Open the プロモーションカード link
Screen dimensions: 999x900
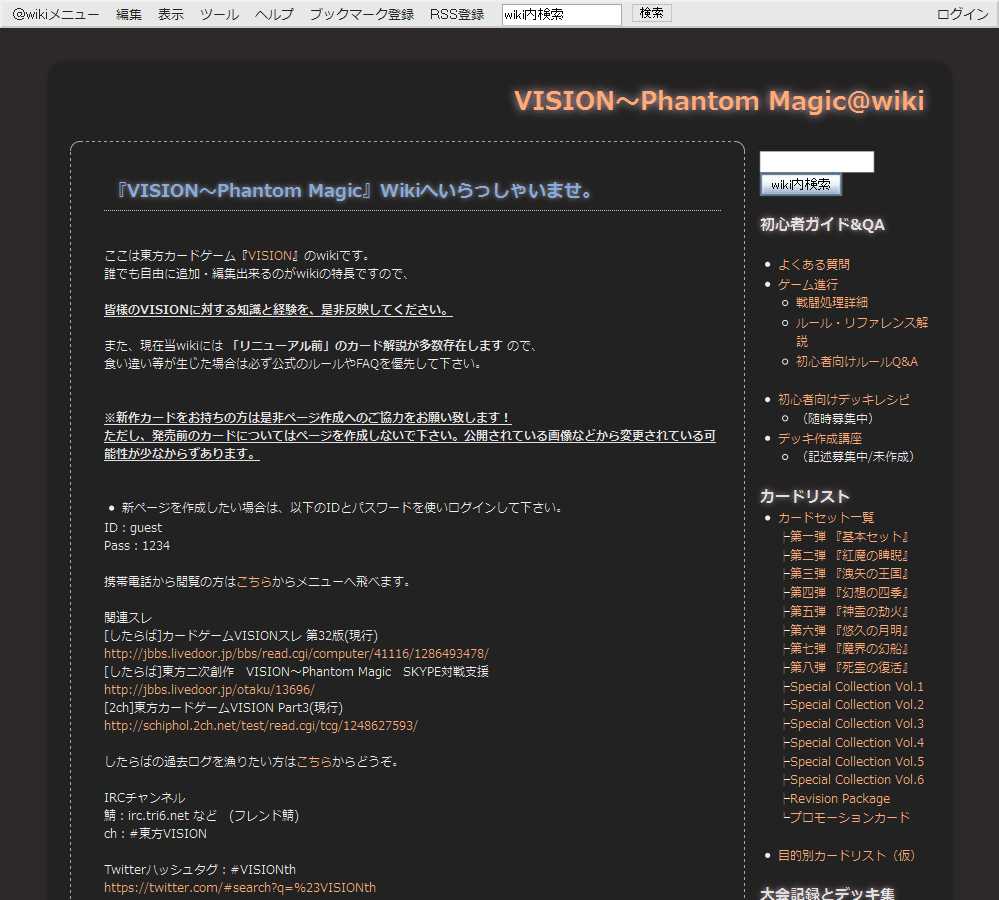click(850, 817)
